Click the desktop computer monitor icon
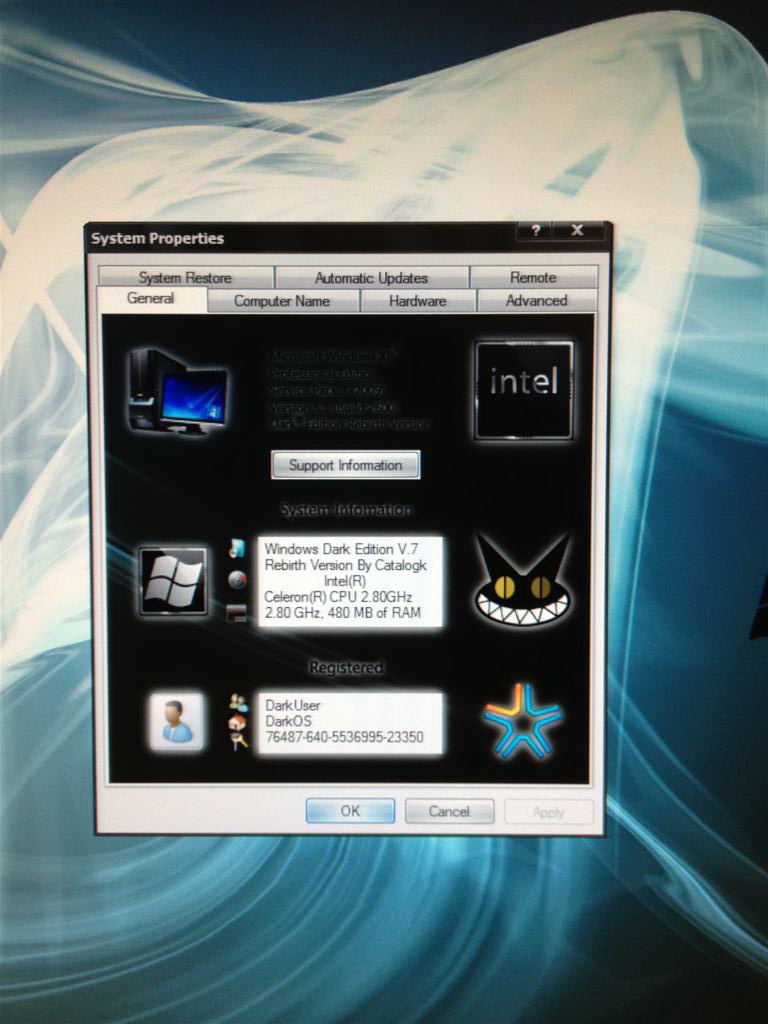This screenshot has width=768, height=1024. [179, 391]
